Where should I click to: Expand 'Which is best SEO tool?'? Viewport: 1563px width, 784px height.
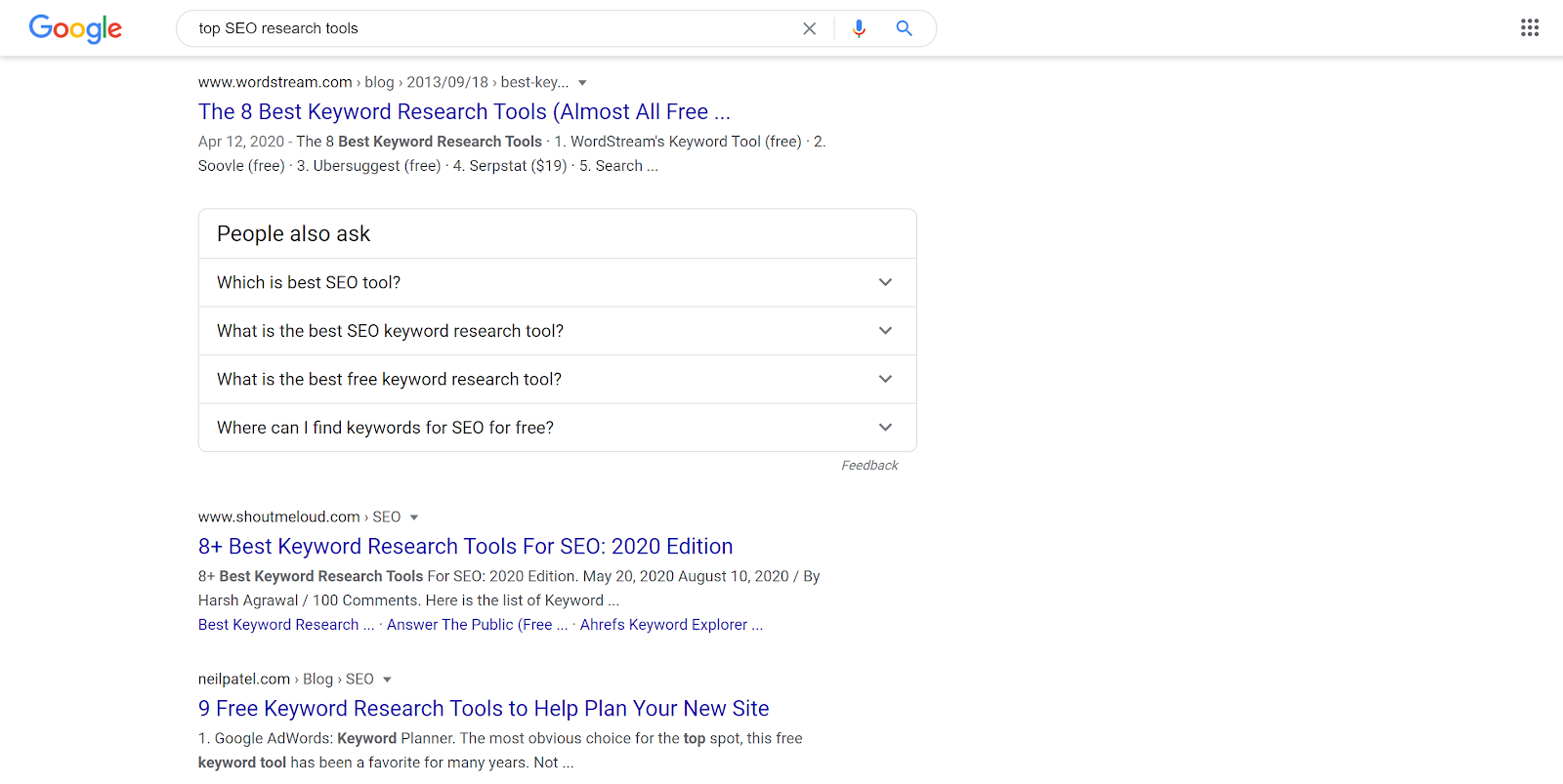557,282
